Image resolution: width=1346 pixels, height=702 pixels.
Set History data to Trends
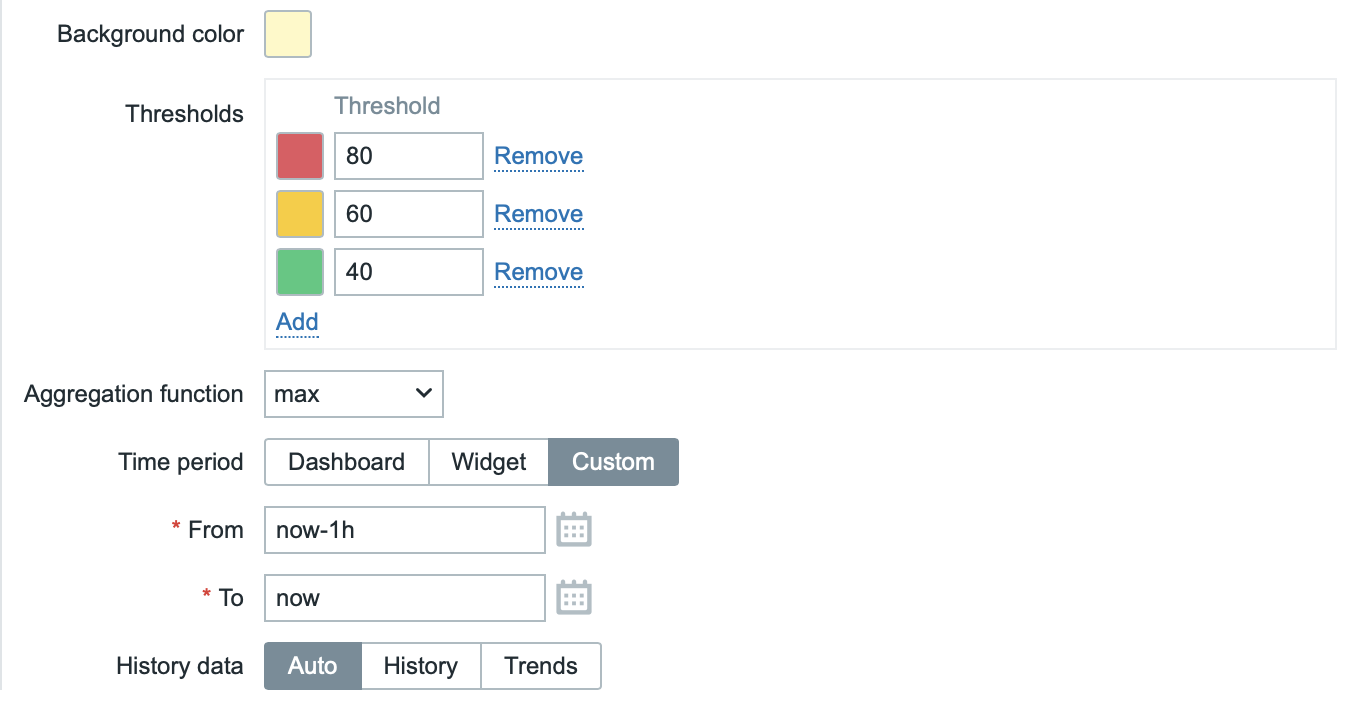tap(541, 666)
